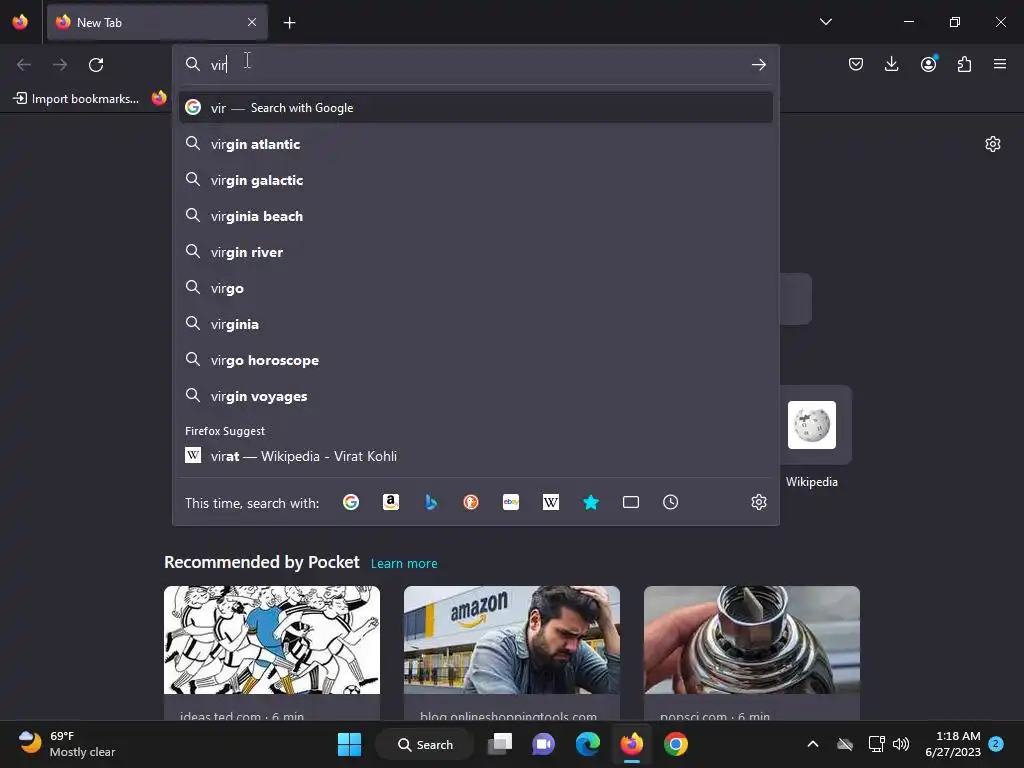The image size is (1024, 768).
Task: Open Firefox View icon at top left
Action: click(x=20, y=22)
